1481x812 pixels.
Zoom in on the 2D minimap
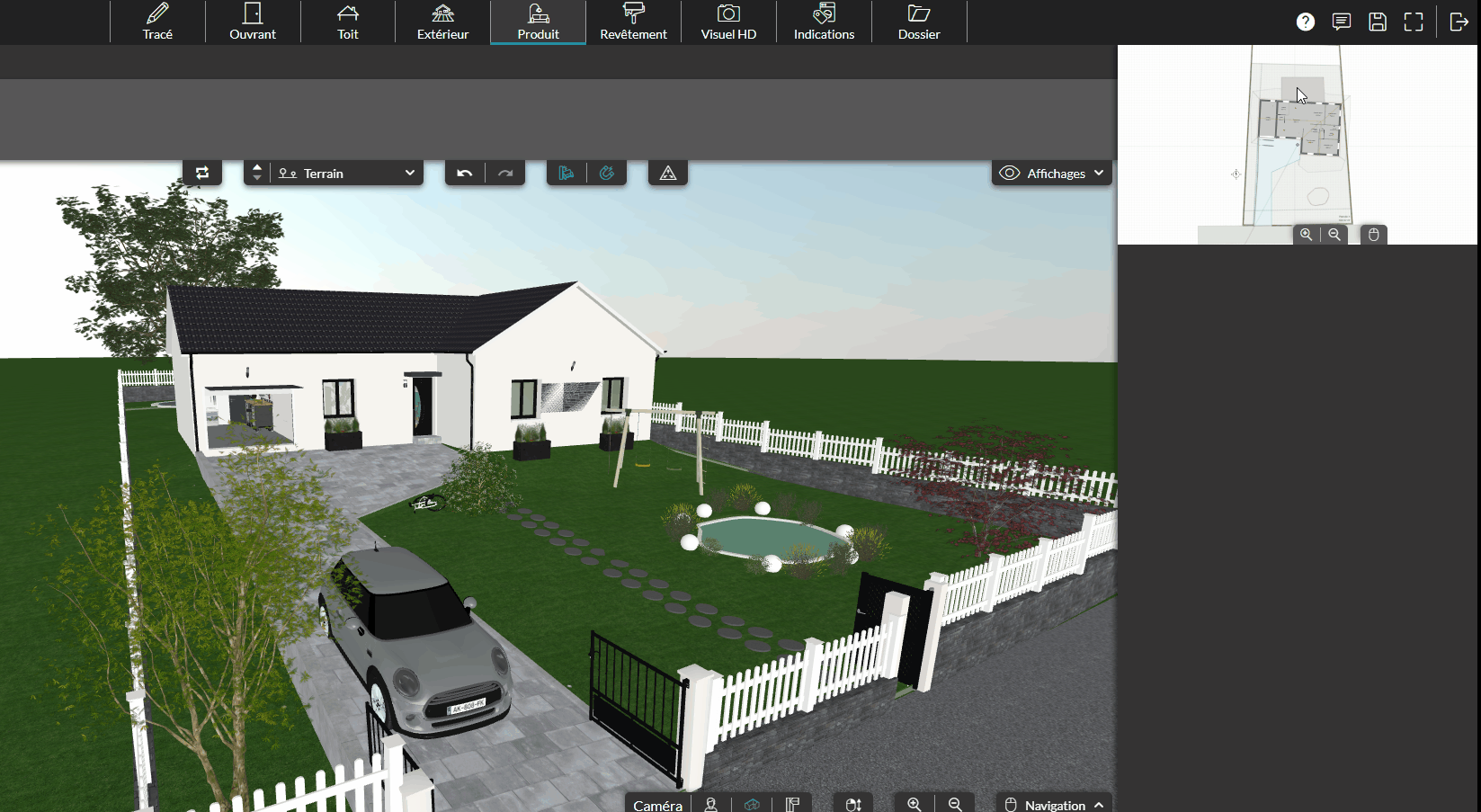pos(1306,235)
